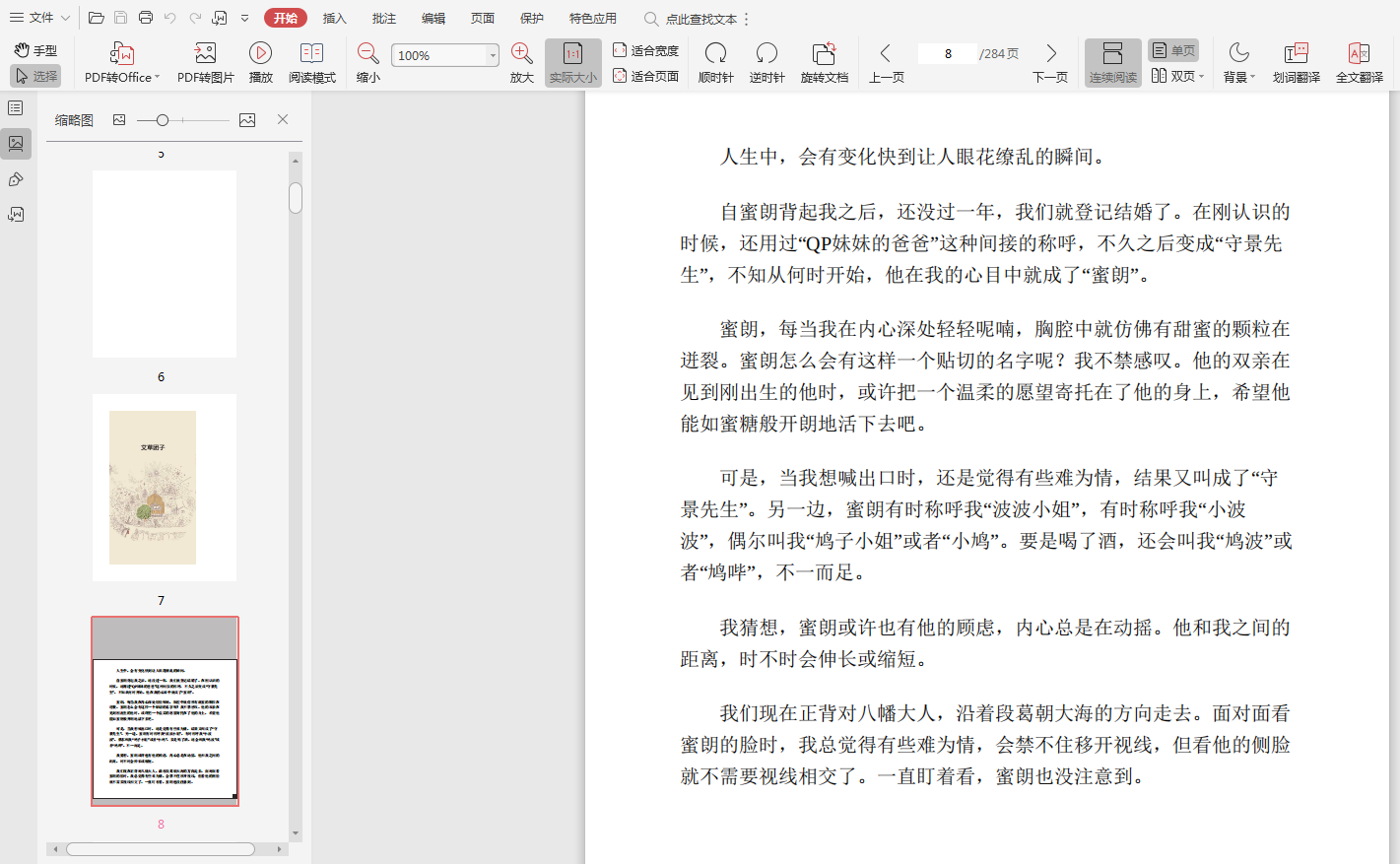The width and height of the screenshot is (1400, 864).
Task: Switch to 阅读模式 reading mode
Action: 312,63
